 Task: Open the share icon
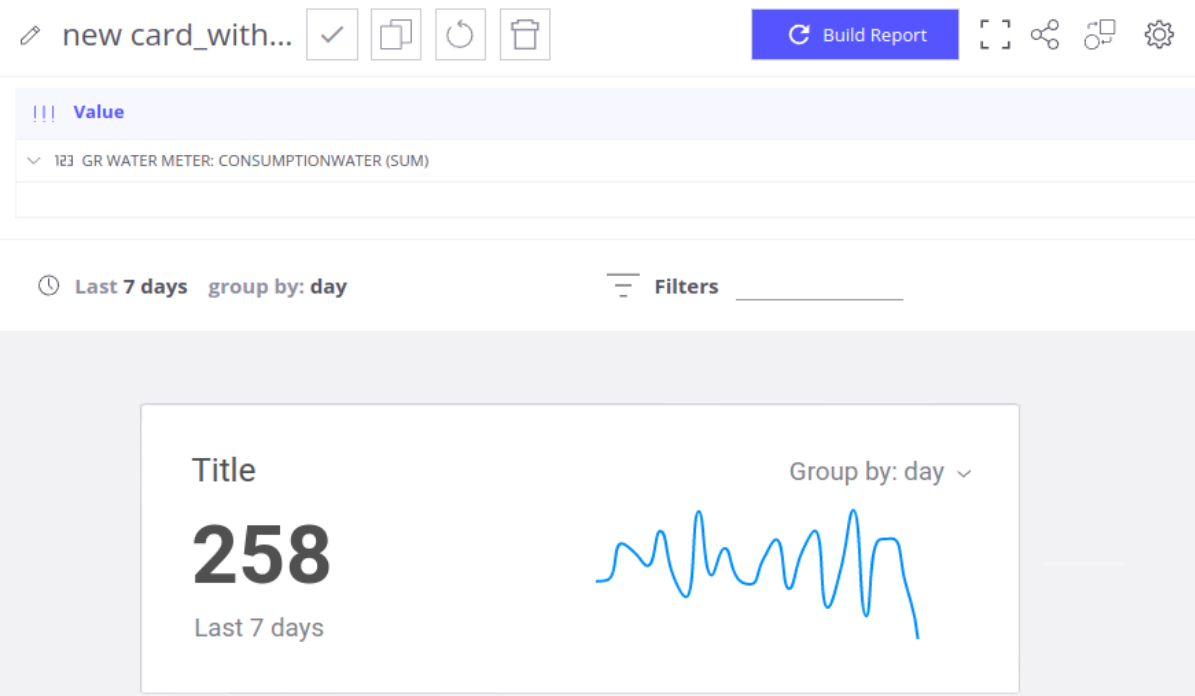pos(1045,35)
